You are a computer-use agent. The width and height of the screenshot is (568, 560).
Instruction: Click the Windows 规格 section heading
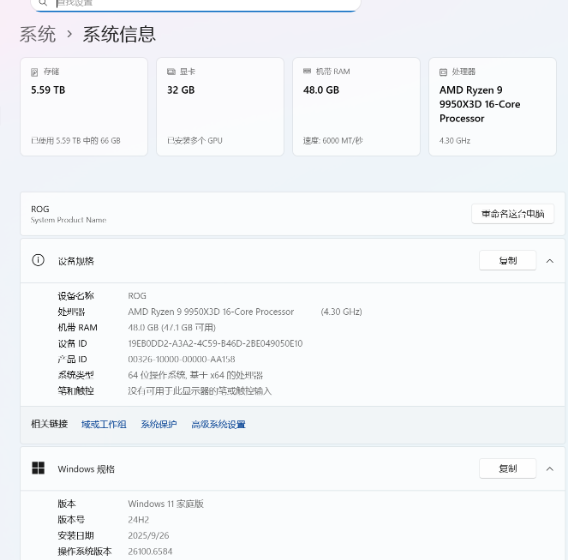pos(86,469)
